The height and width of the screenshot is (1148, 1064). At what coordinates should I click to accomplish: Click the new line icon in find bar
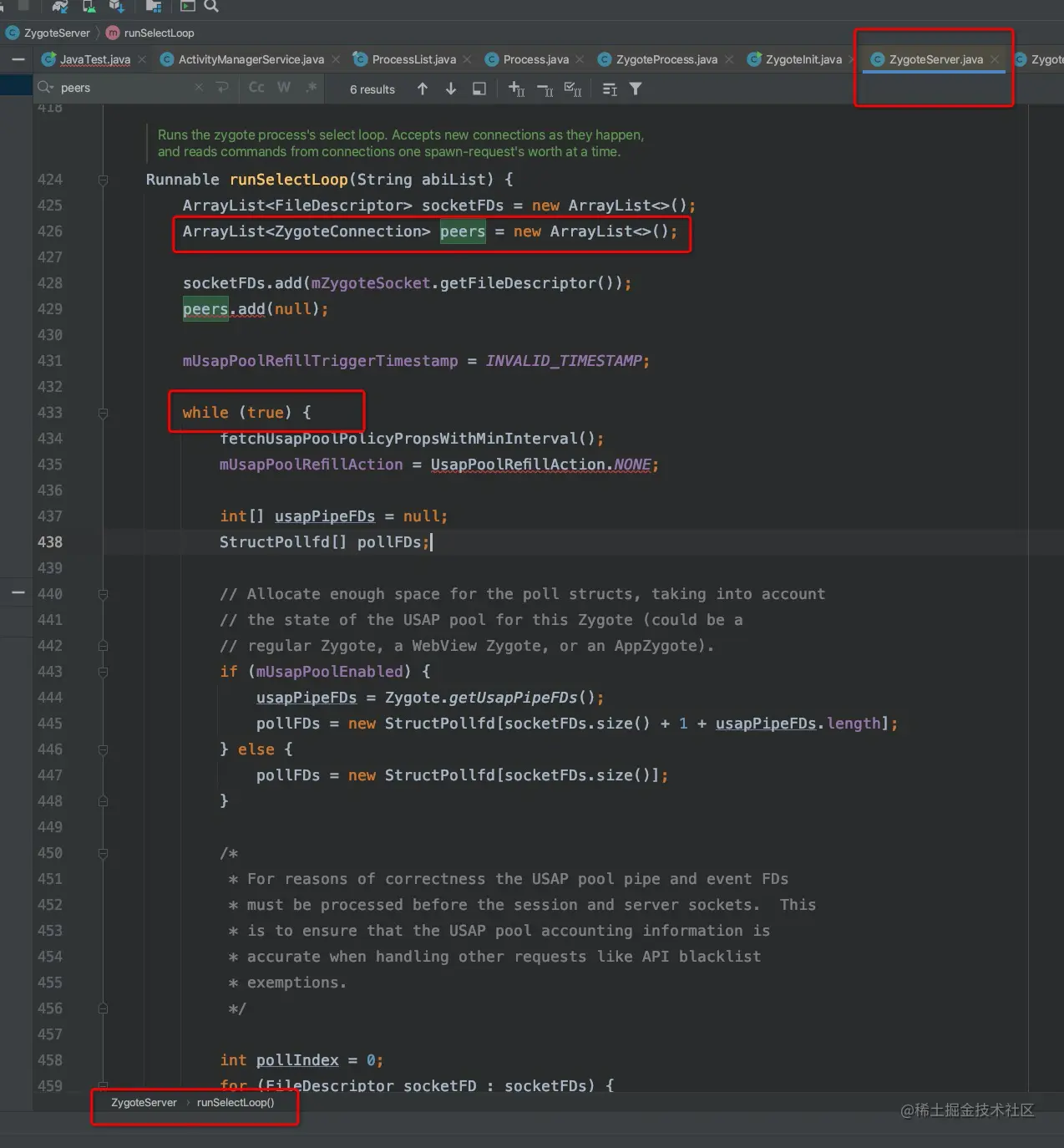pos(222,88)
